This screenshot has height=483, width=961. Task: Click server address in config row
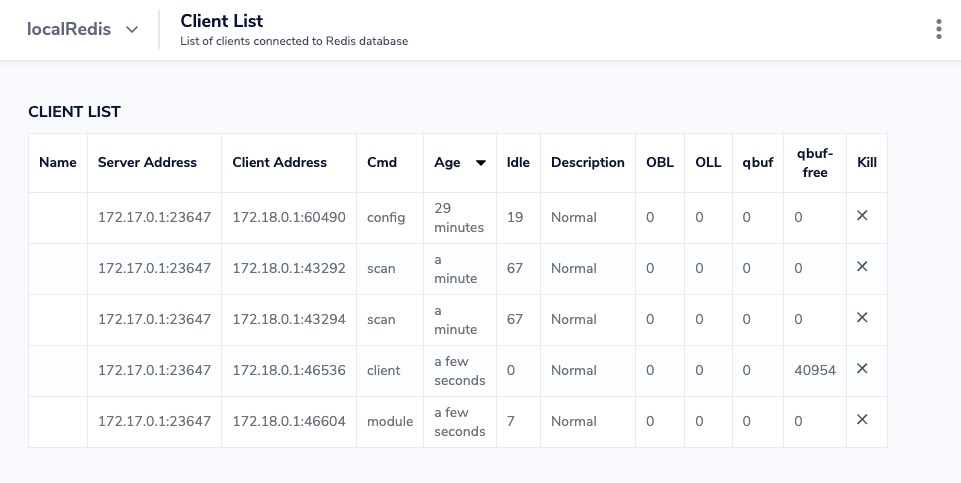154,217
